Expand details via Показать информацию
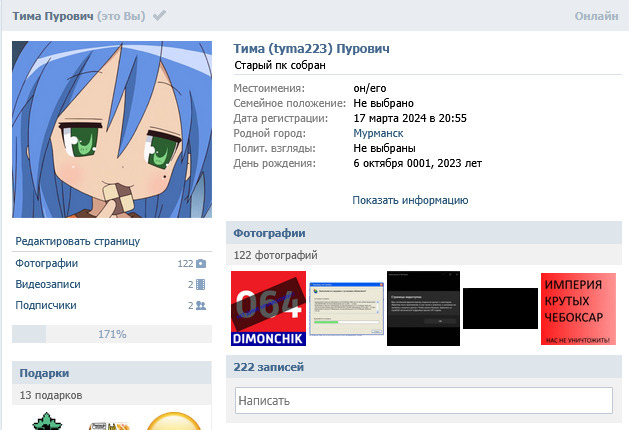The height and width of the screenshot is (430, 629). click(410, 200)
